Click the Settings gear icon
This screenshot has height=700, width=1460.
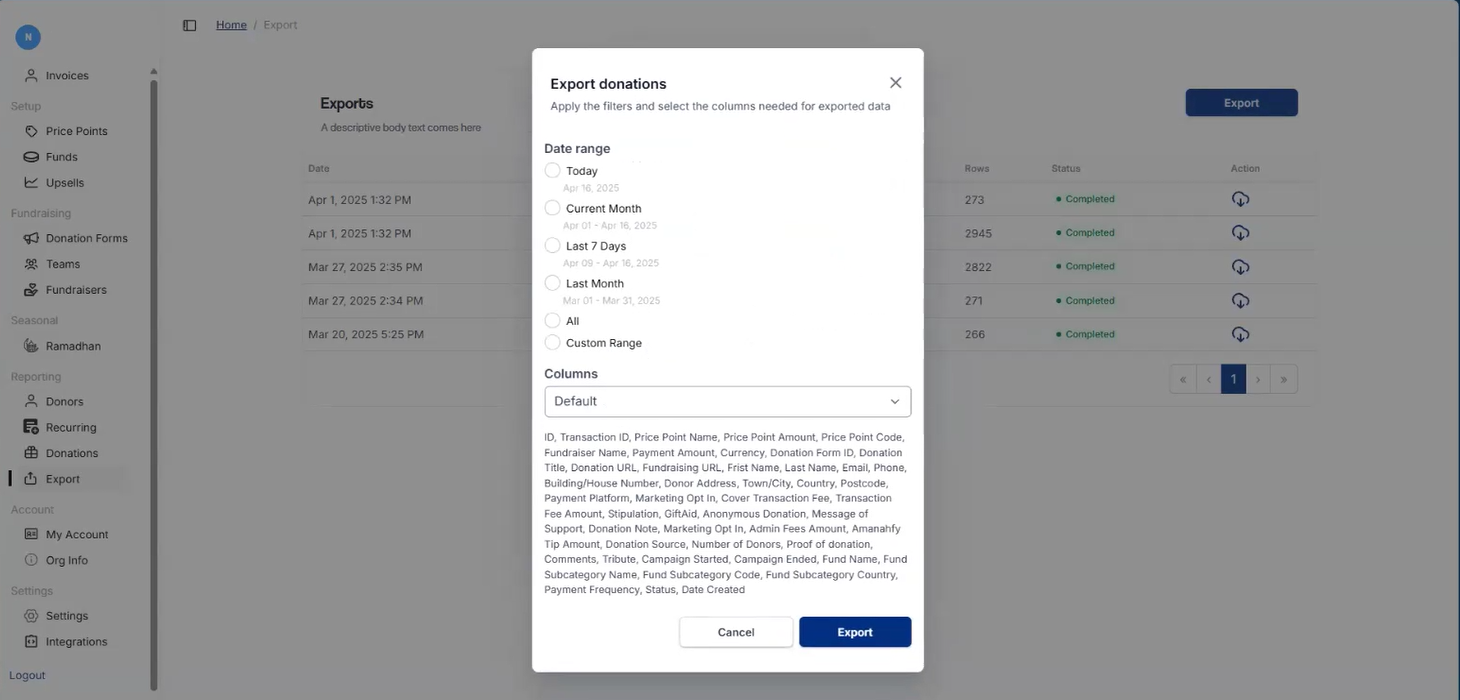click(x=31, y=616)
